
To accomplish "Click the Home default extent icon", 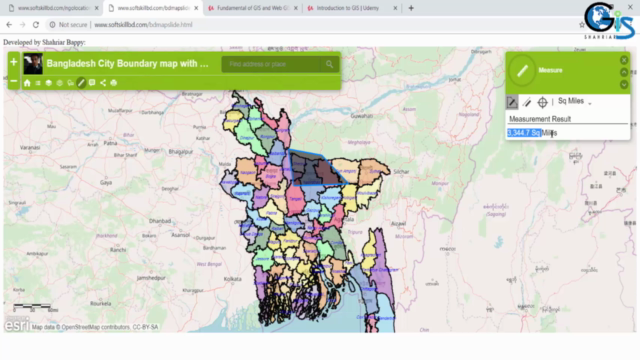I will [x=27, y=83].
